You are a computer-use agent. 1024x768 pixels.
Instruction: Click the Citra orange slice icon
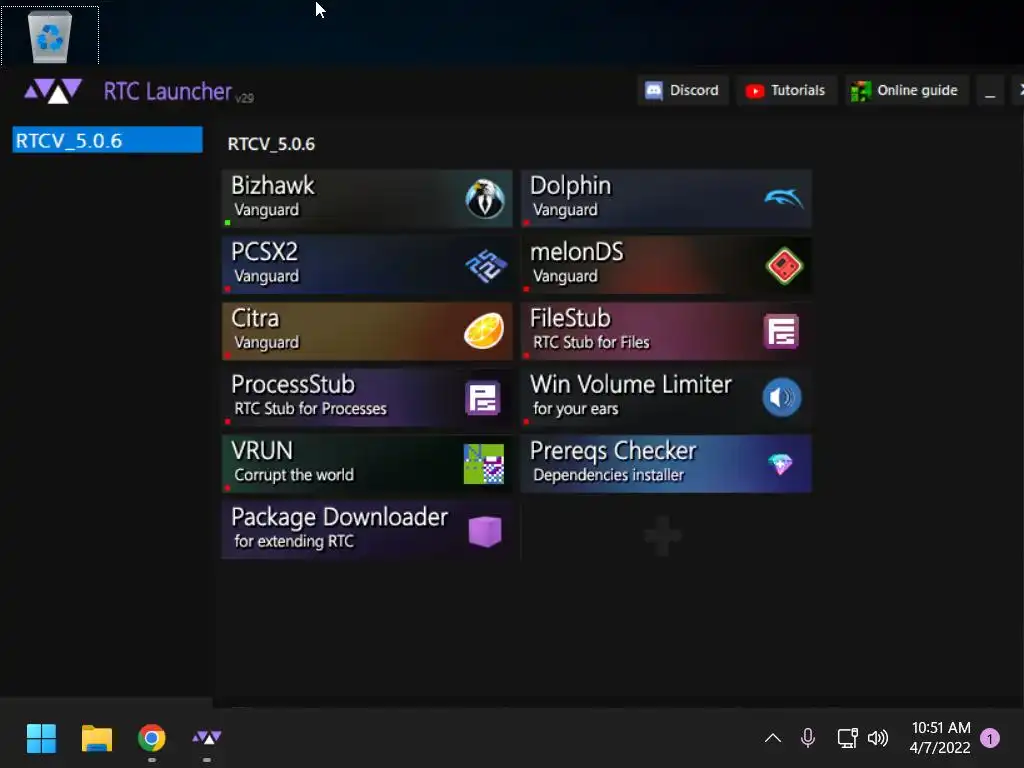coord(484,330)
